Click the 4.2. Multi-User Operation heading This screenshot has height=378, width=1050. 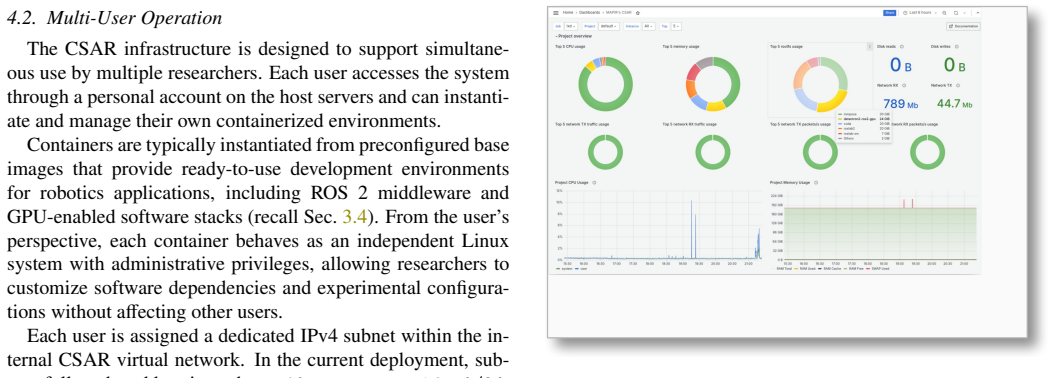pyautogui.click(x=115, y=18)
